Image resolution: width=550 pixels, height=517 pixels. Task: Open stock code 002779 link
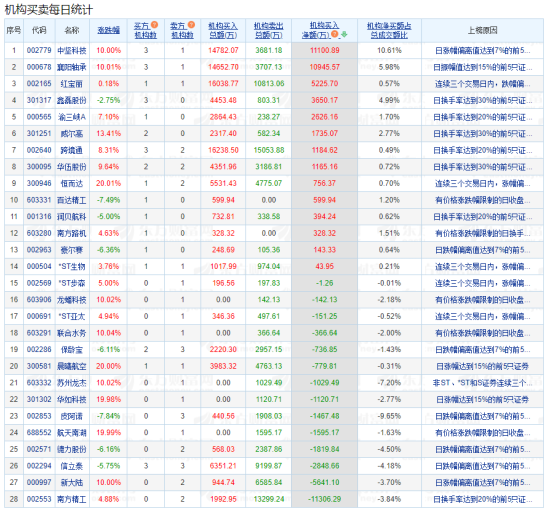point(39,51)
